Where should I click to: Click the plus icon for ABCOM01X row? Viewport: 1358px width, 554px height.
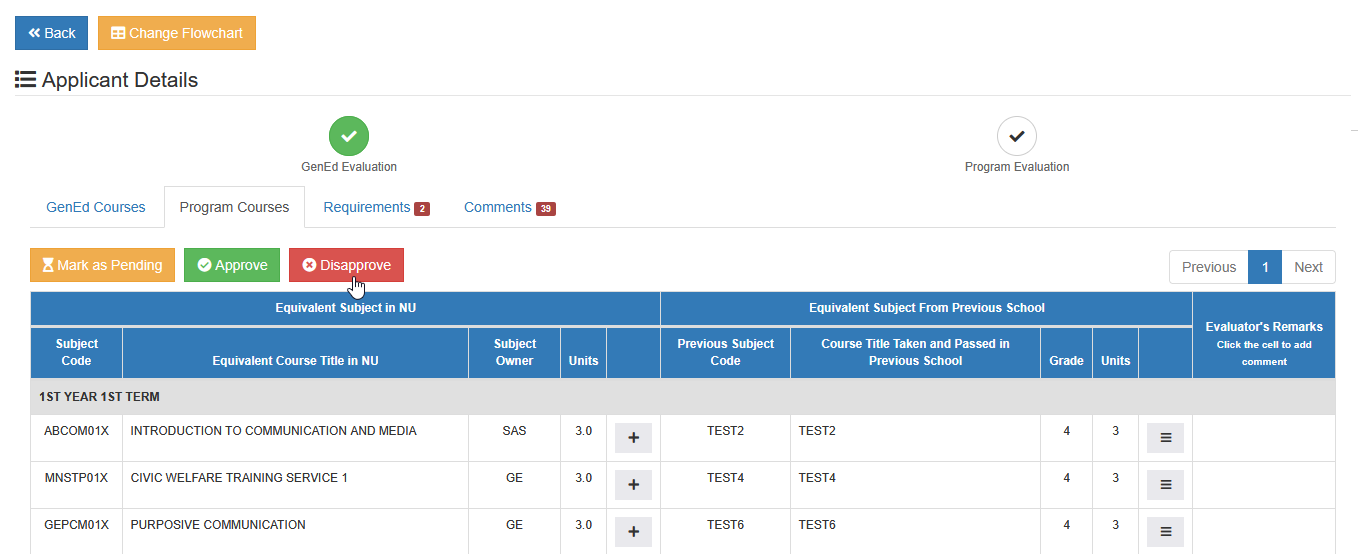click(633, 438)
